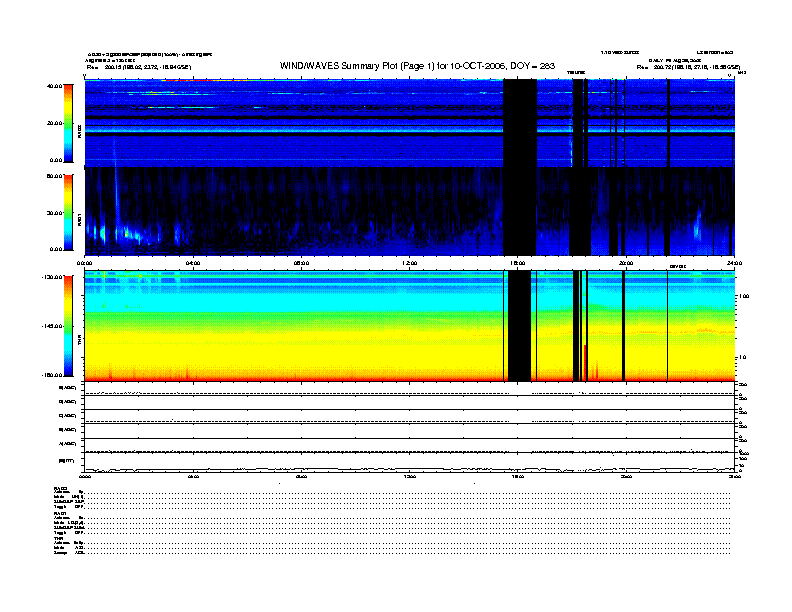This screenshot has height=612, width=792.
Task: Click the 12:00 tick label below RAD1 spectrogram
Action: [x=410, y=263]
